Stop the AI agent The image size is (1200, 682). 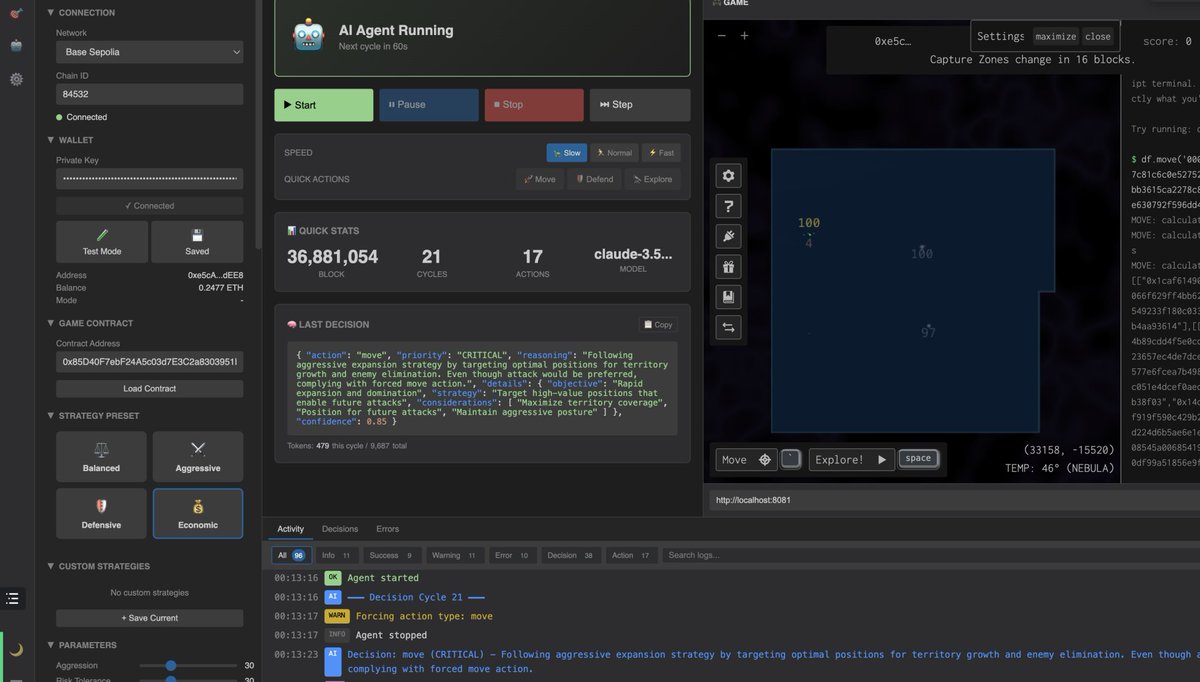tap(534, 105)
